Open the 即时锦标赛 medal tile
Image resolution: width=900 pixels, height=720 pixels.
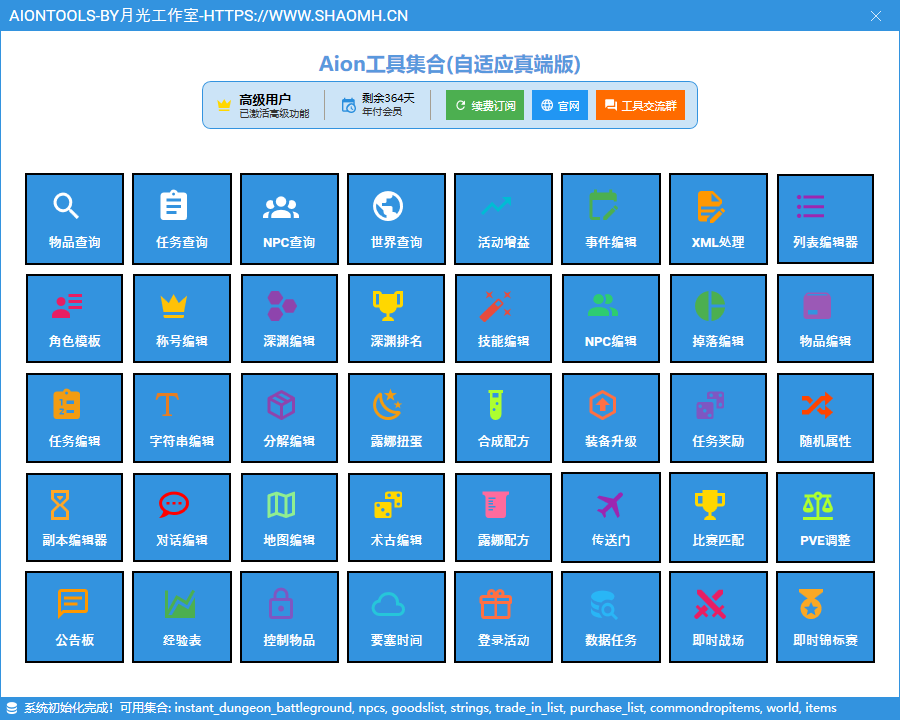pyautogui.click(x=825, y=617)
